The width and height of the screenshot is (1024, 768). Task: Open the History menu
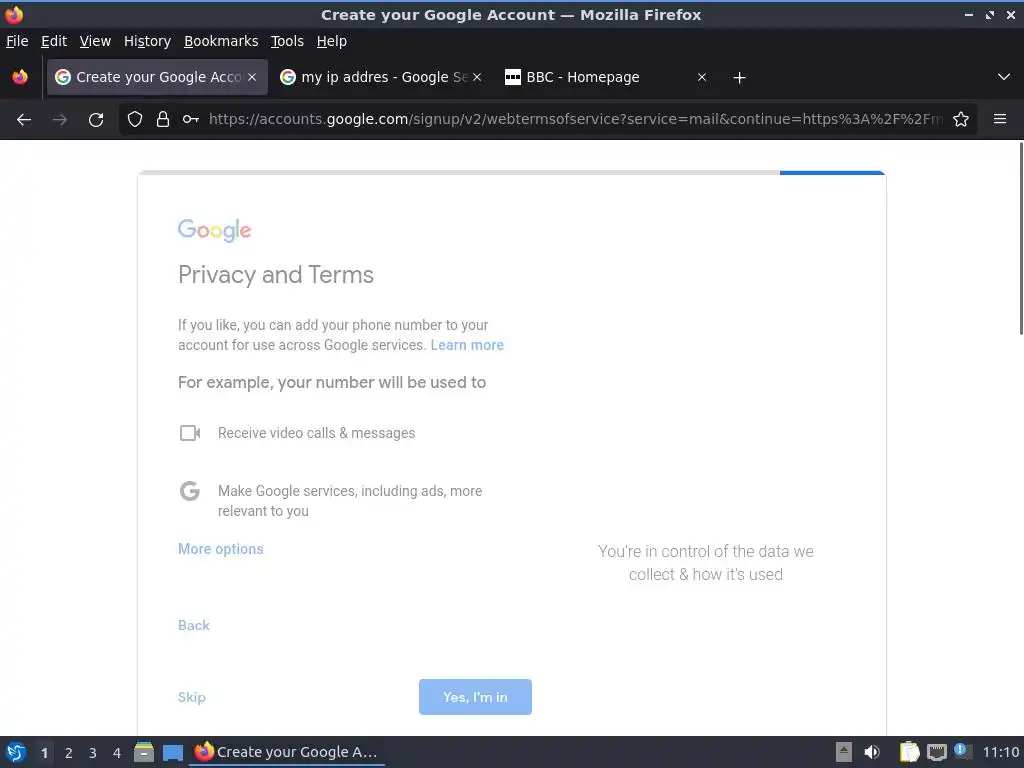coord(147,41)
